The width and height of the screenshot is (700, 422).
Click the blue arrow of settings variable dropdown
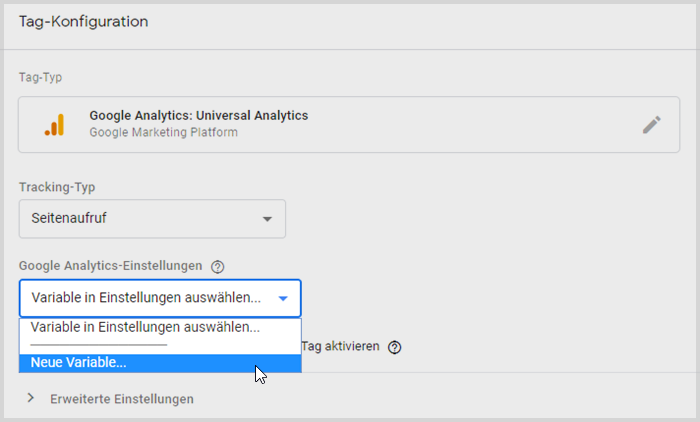point(283,298)
